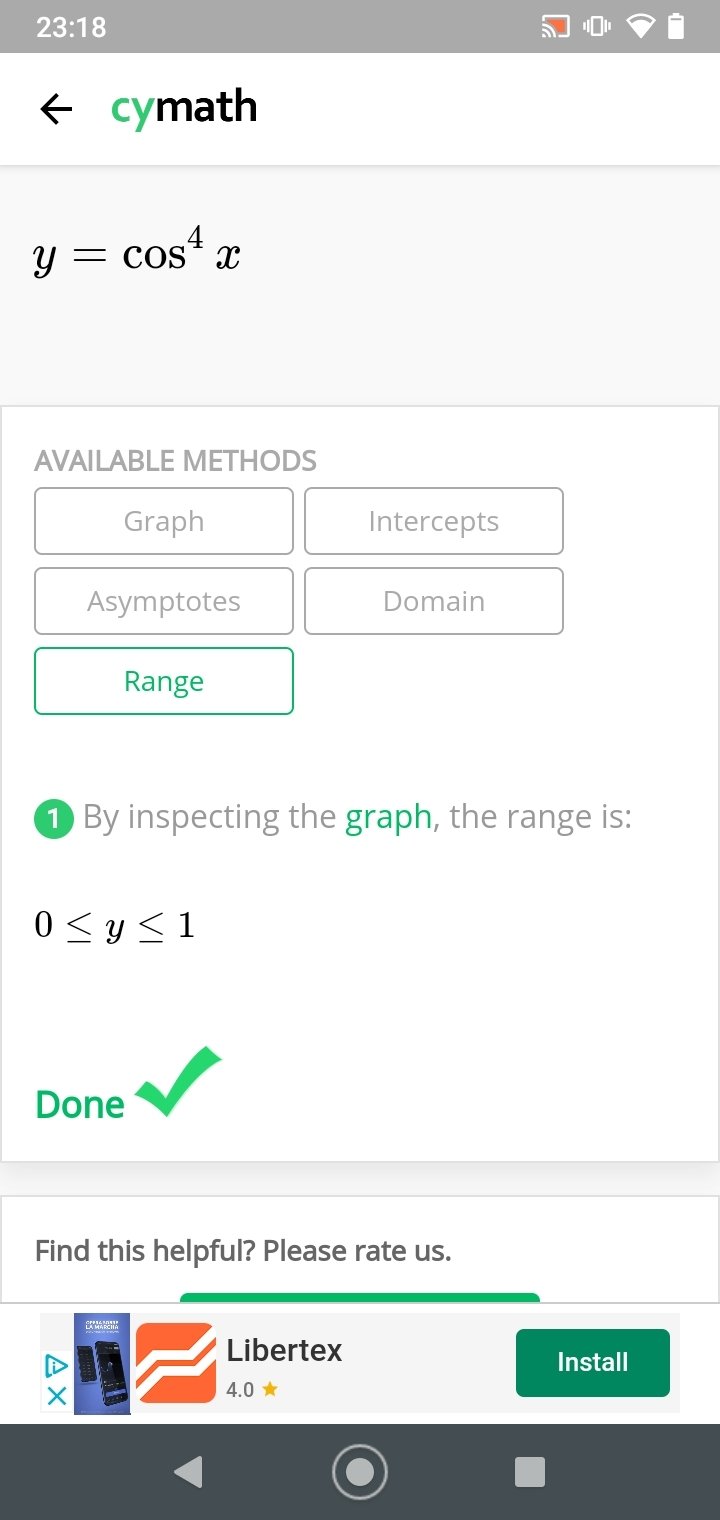Close the ad with X icon

57,1396
